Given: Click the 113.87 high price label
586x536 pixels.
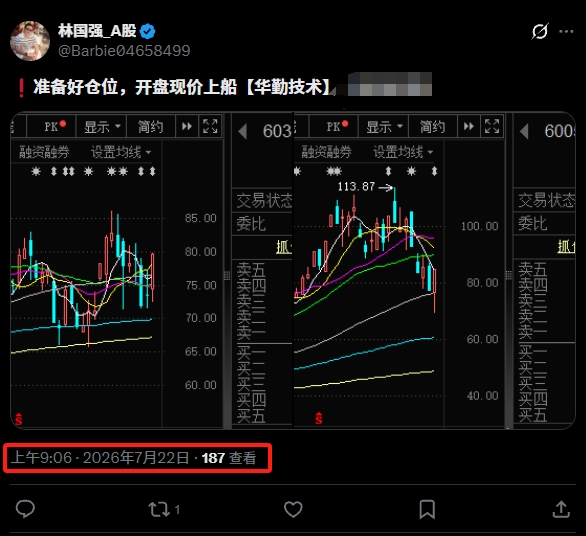Looking at the screenshot, I should pyautogui.click(x=356, y=187).
